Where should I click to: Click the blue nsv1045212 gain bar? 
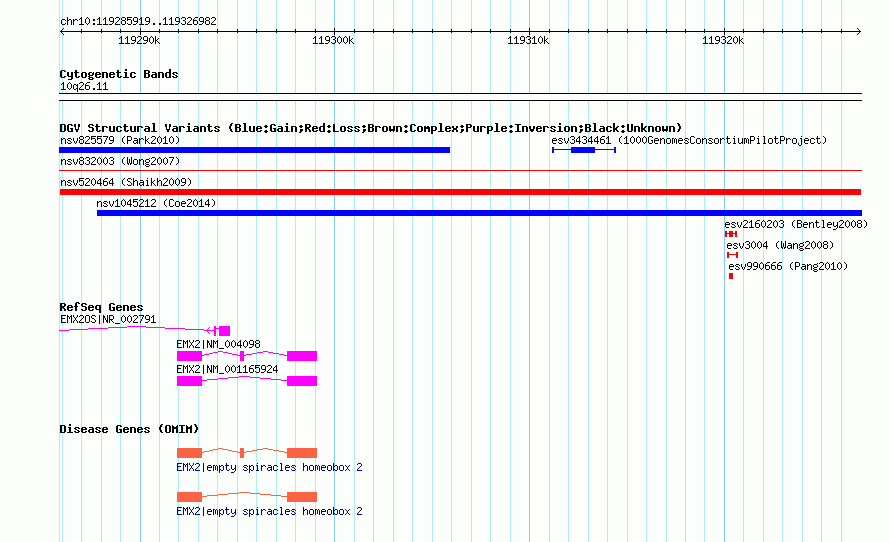[x=480, y=213]
